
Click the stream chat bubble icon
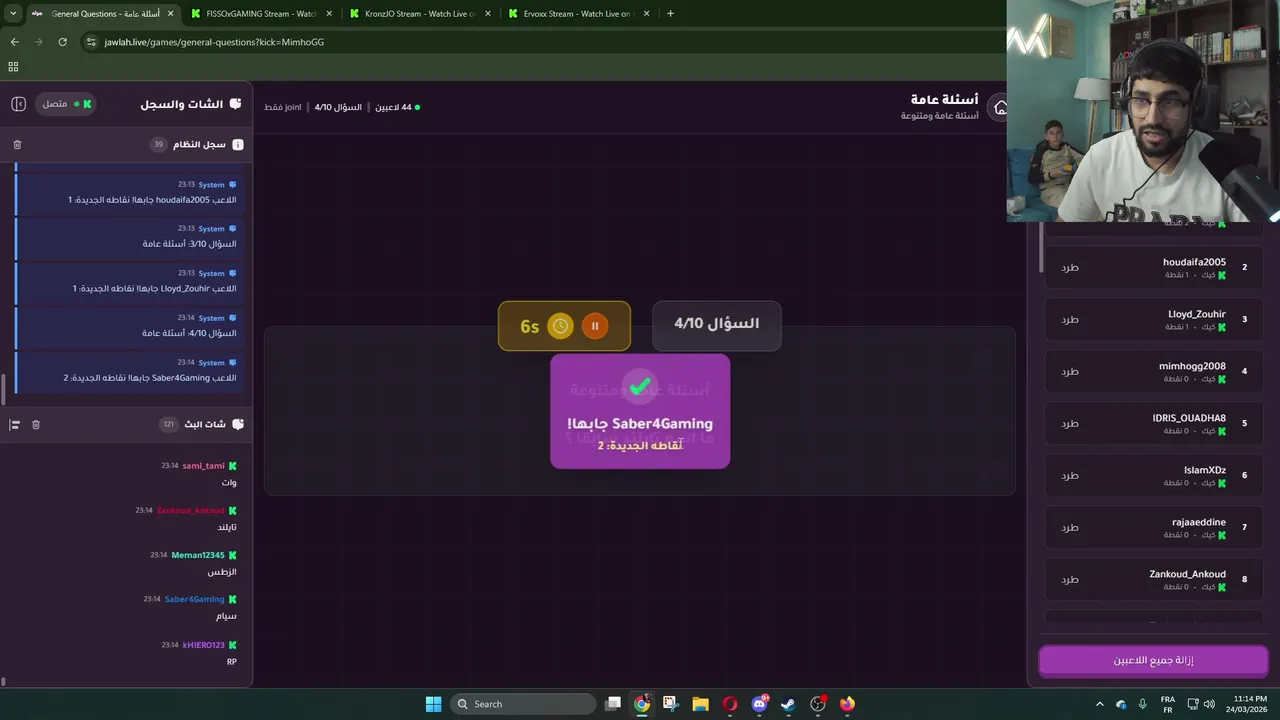point(238,425)
